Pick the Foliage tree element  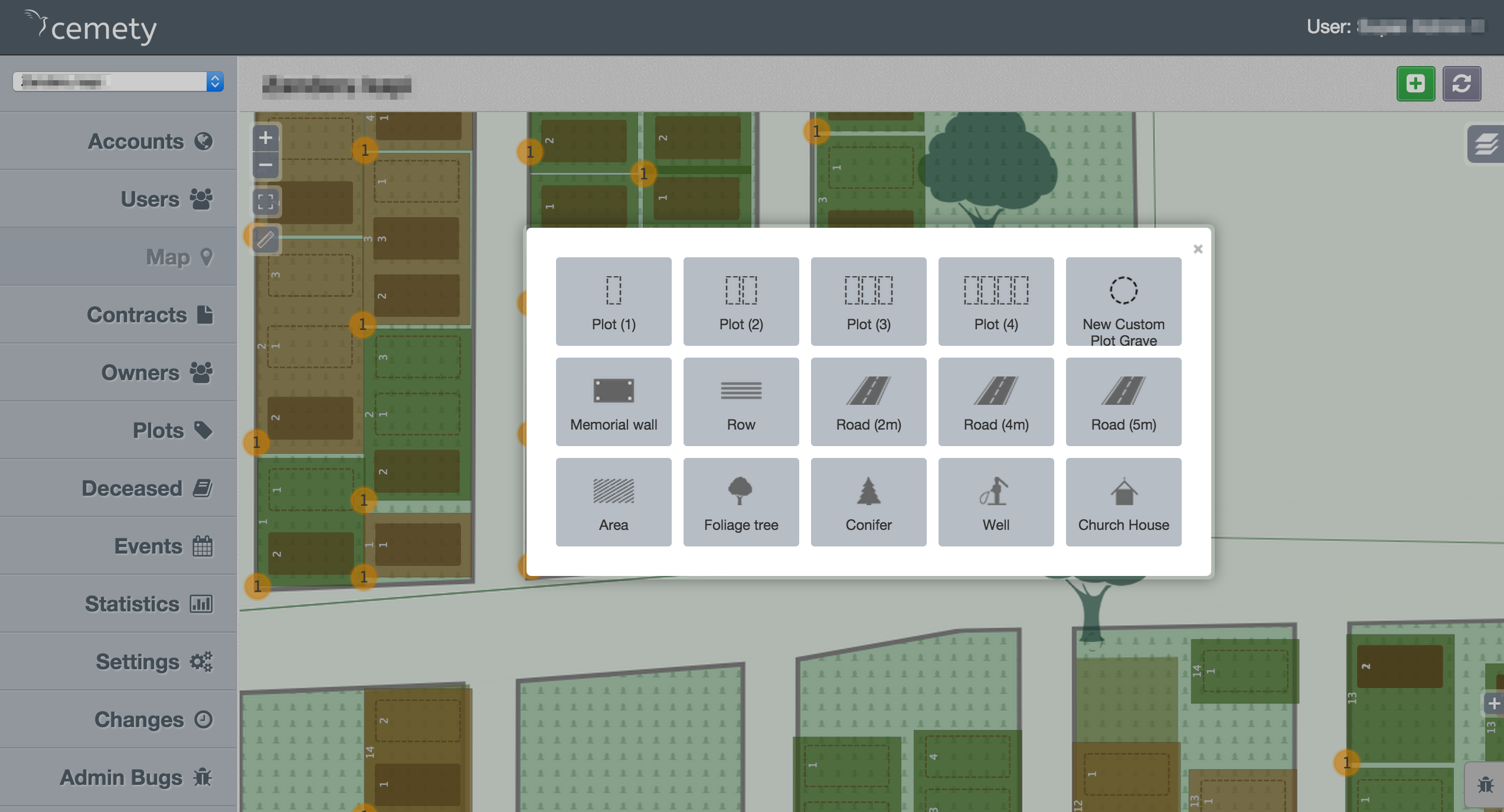point(741,502)
